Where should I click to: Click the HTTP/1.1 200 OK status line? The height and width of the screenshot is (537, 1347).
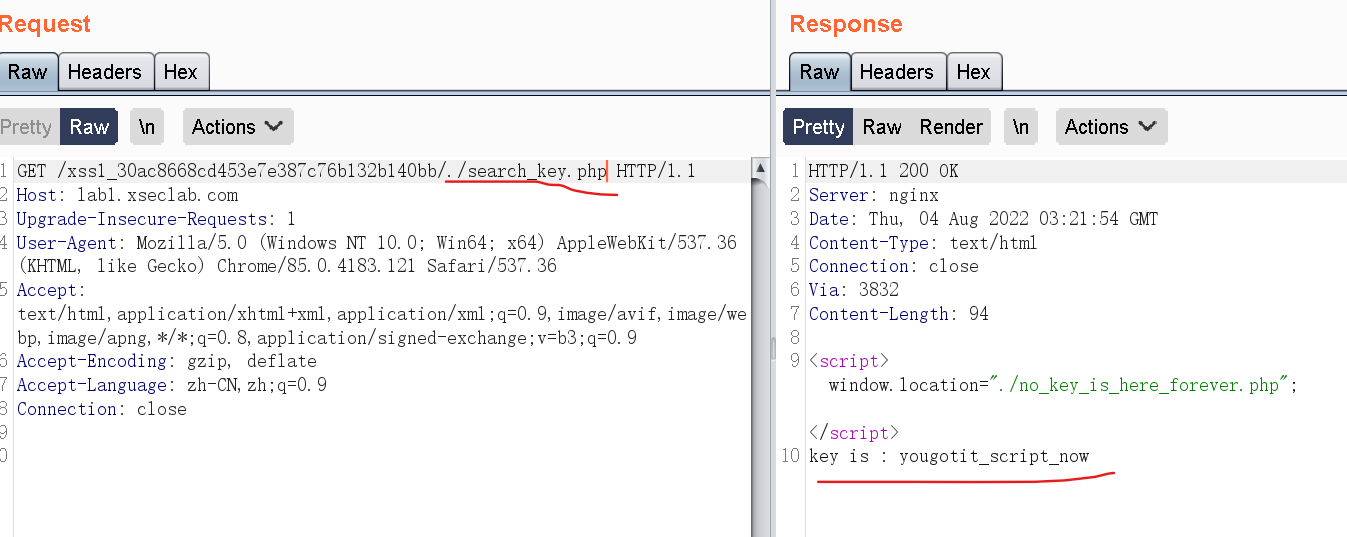click(884, 171)
